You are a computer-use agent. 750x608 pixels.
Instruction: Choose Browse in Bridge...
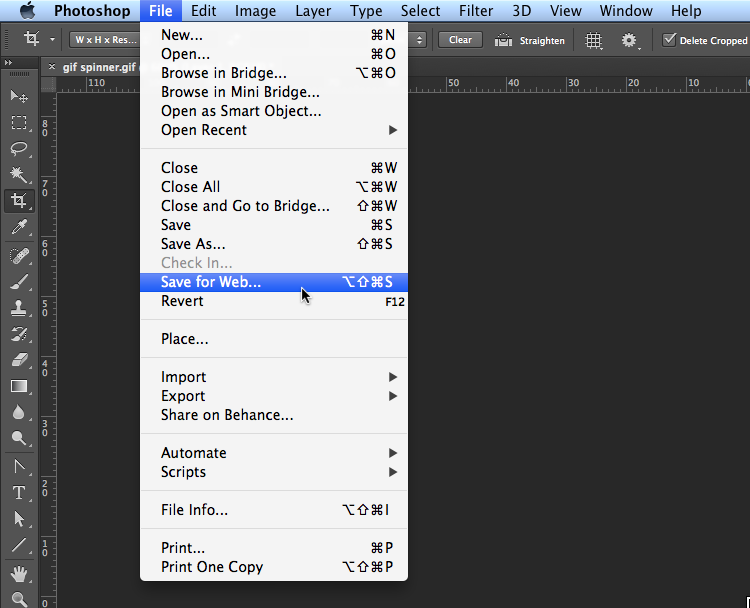[x=274, y=73]
